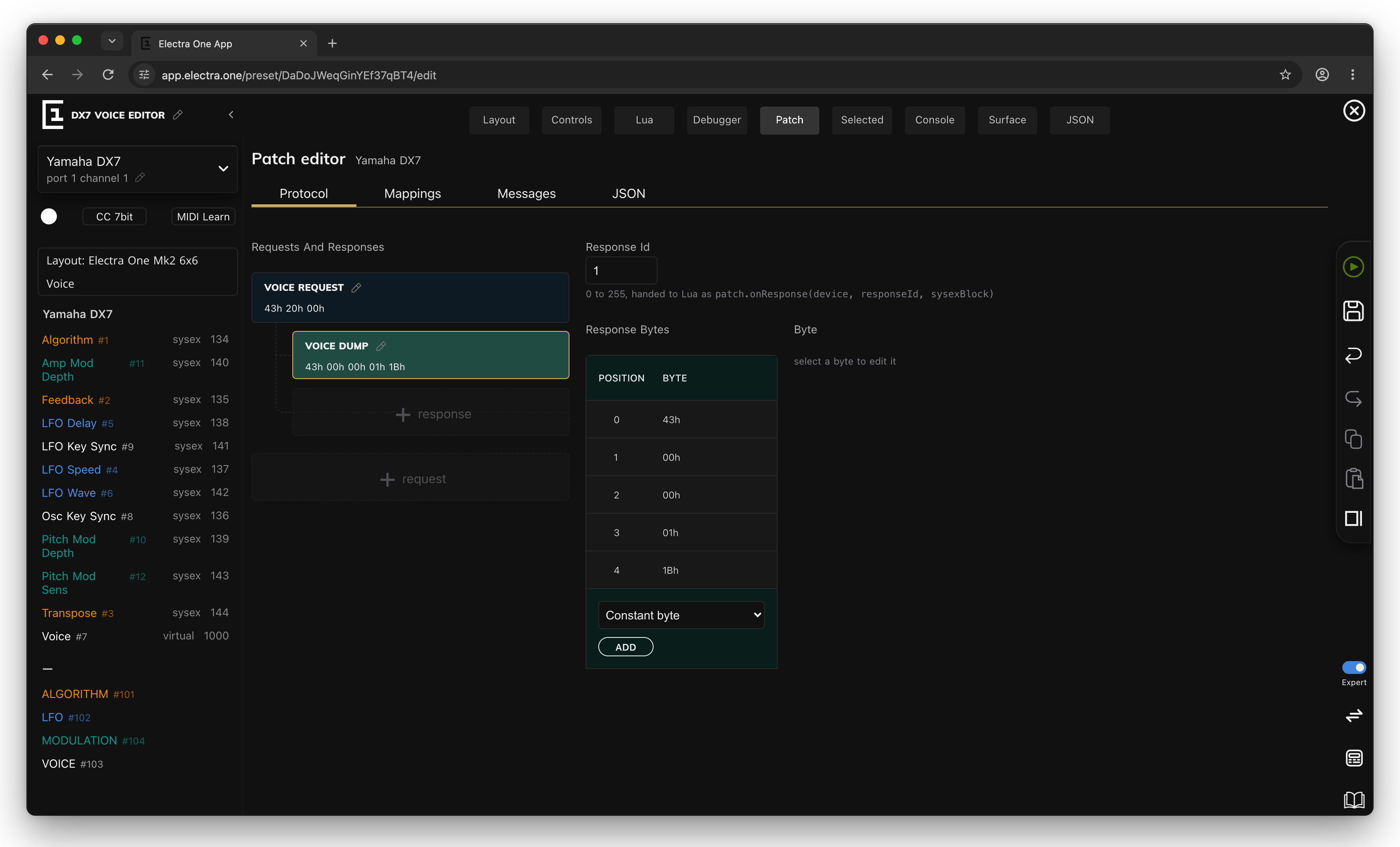Select the VOICE REQUEST block
This screenshot has width=1400, height=847.
click(x=410, y=298)
